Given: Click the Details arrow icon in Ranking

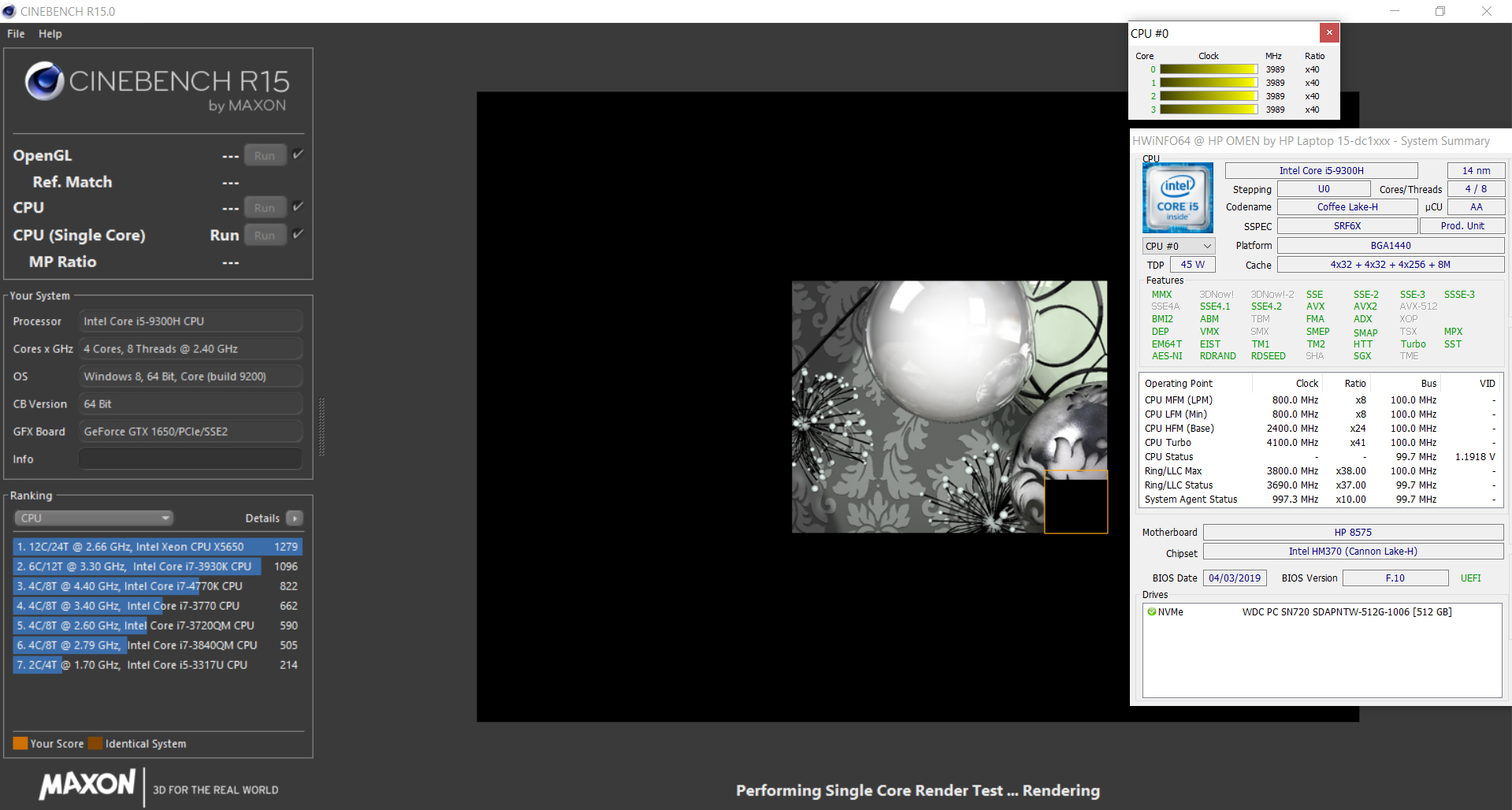Looking at the screenshot, I should pyautogui.click(x=295, y=518).
